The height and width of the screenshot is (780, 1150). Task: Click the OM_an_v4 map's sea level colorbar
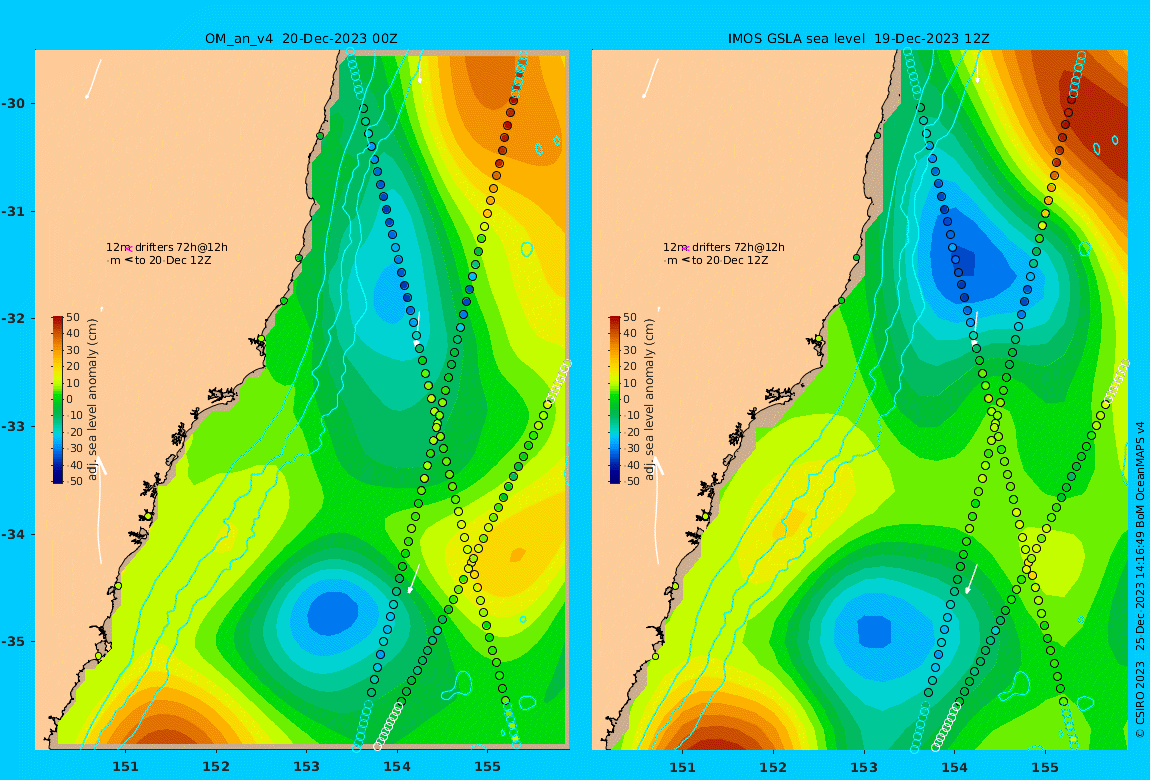58,400
